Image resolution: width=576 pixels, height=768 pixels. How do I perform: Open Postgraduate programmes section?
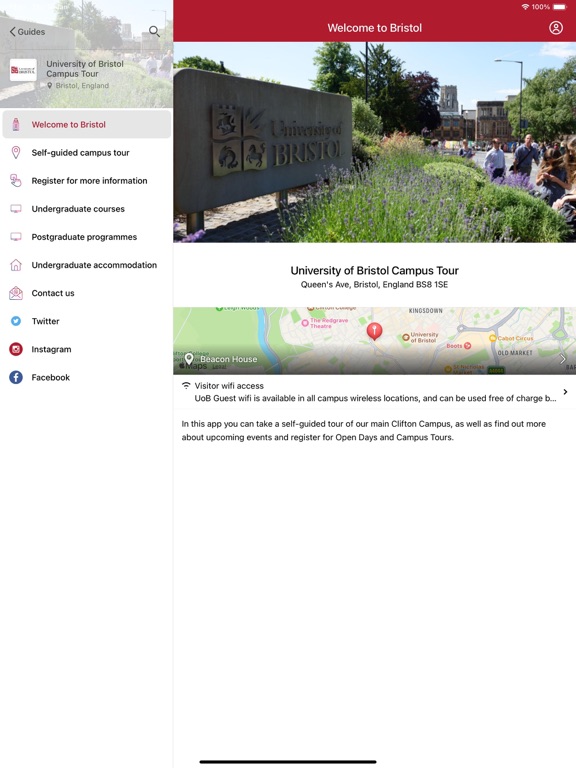pyautogui.click(x=87, y=237)
